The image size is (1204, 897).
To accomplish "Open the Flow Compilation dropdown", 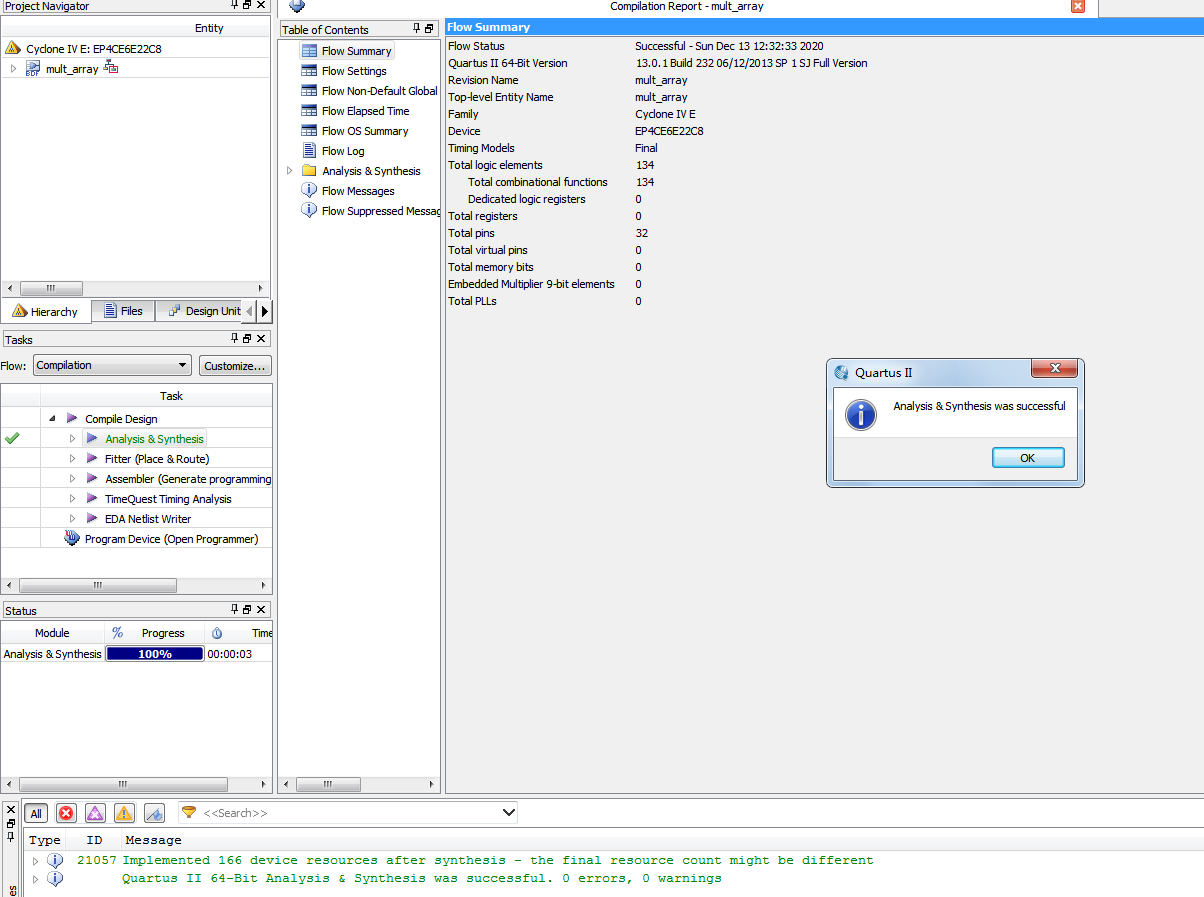I will [x=112, y=366].
